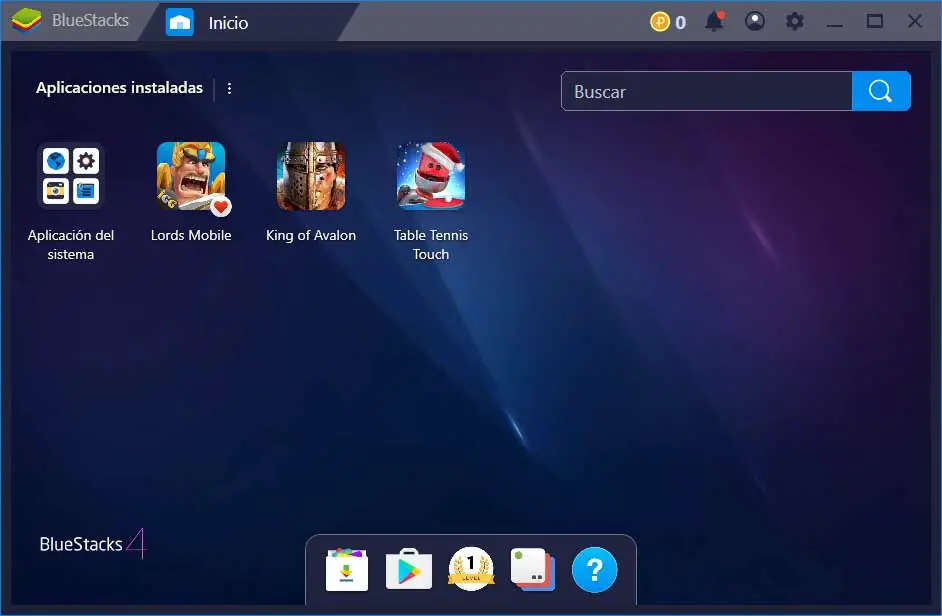Click the Aplicaciones instaladas heading
The image size is (942, 616).
120,88
